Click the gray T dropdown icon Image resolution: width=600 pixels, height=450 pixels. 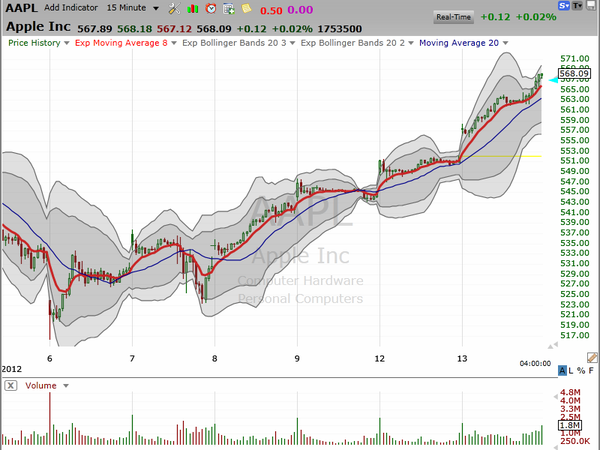click(577, 5)
